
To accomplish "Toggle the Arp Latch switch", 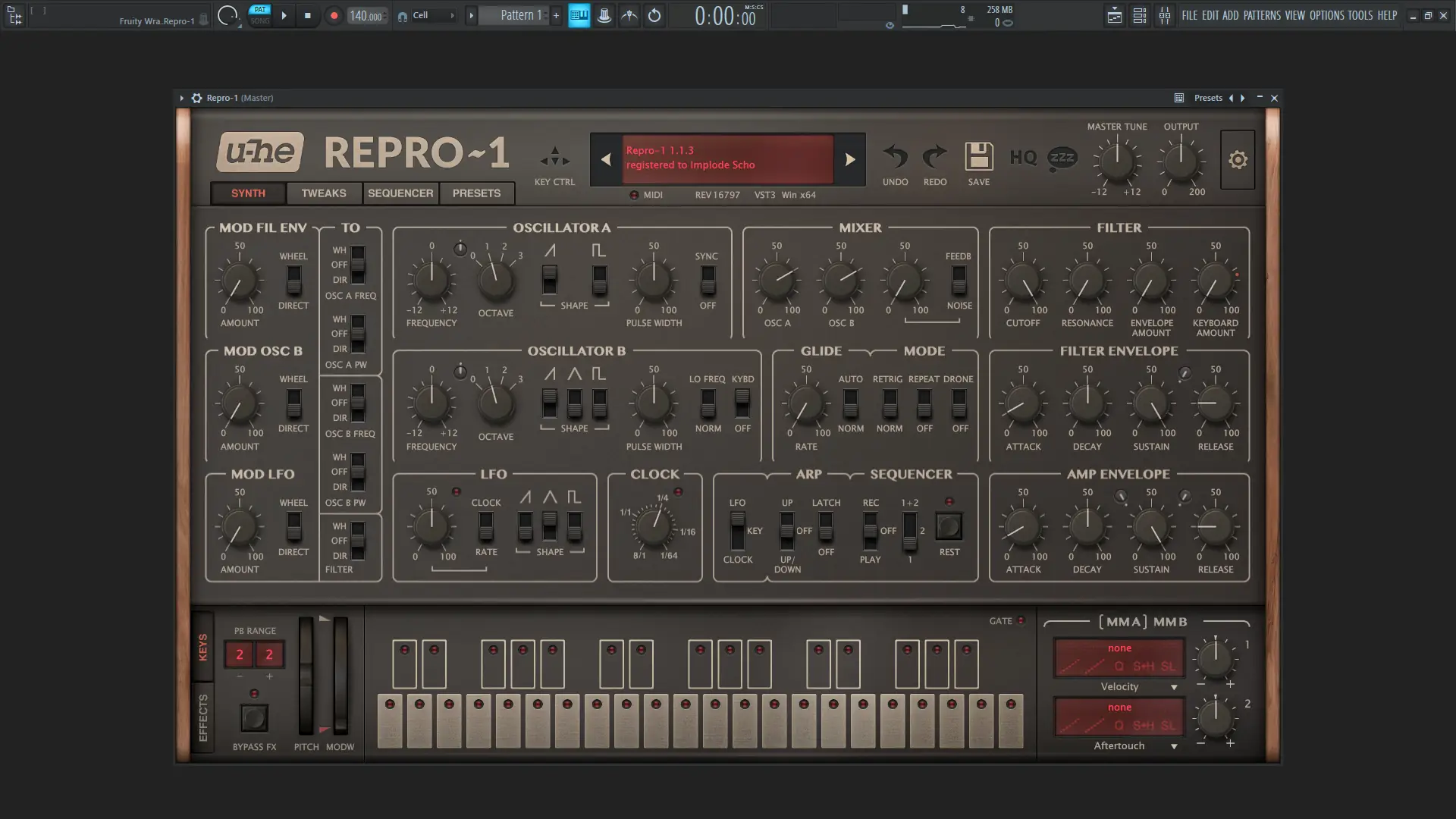I will tap(826, 526).
